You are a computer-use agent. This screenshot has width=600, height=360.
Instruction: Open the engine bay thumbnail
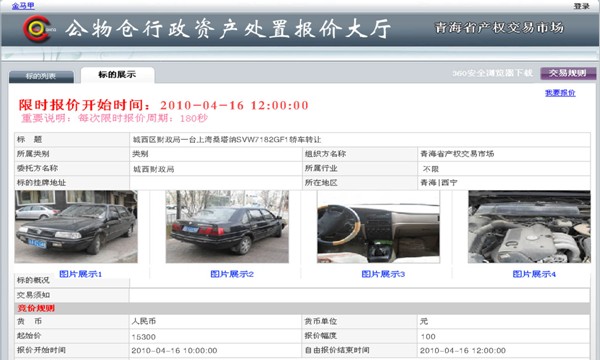click(529, 226)
